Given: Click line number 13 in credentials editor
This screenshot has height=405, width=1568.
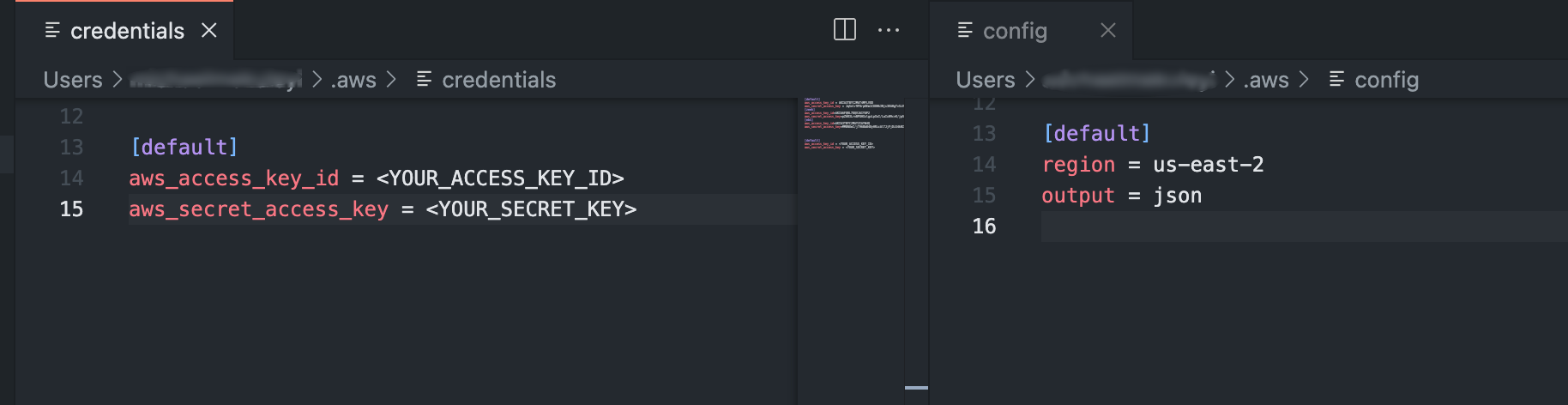Looking at the screenshot, I should point(71,148).
